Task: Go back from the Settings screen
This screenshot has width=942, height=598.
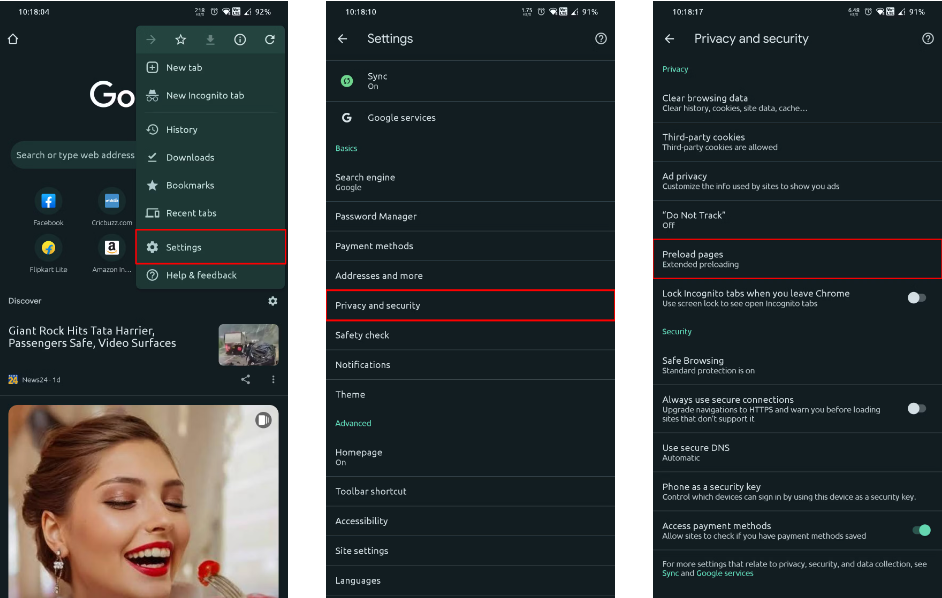Action: (x=343, y=39)
